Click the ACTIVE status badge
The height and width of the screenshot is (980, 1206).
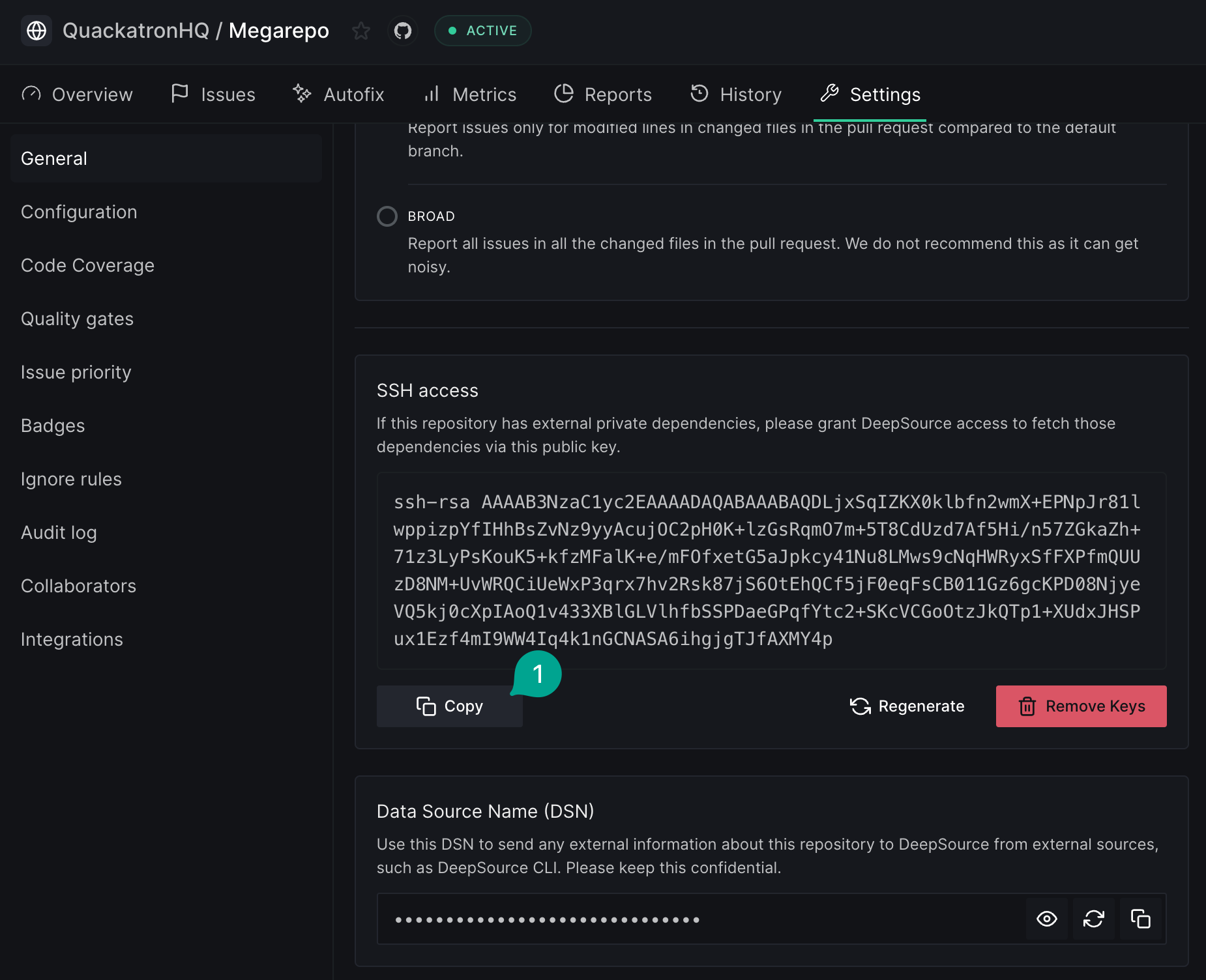pos(482,31)
